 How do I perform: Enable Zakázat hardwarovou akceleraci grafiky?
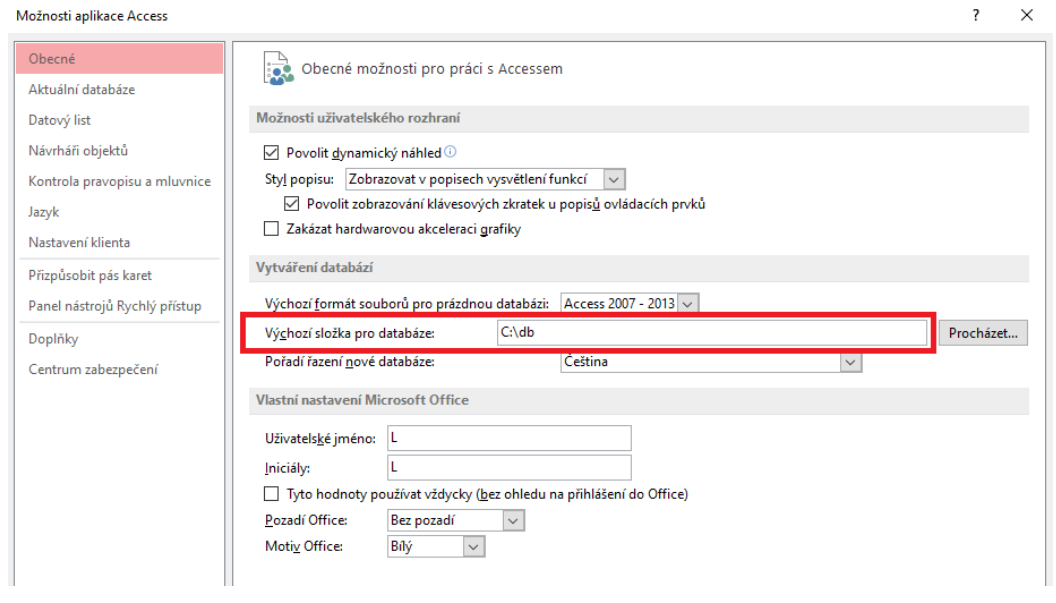click(x=271, y=229)
